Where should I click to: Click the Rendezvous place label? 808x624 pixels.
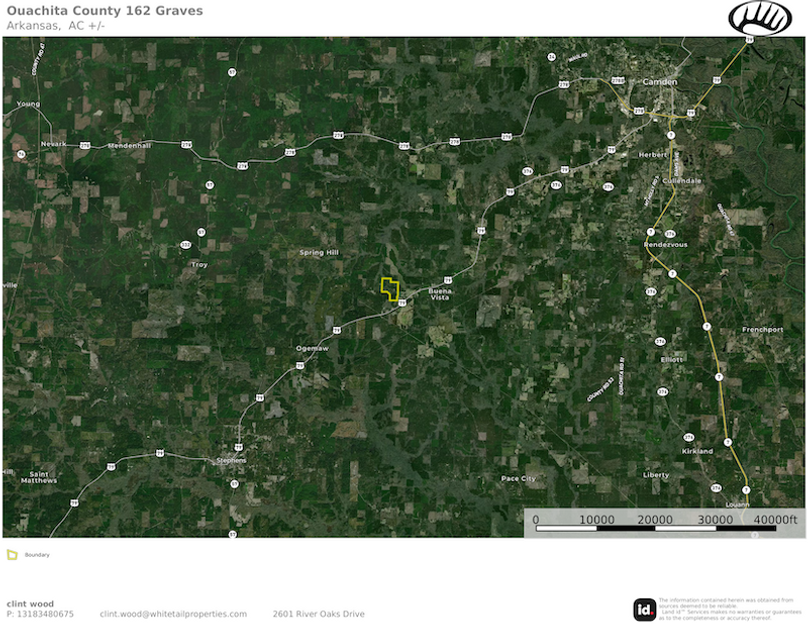[x=666, y=245]
